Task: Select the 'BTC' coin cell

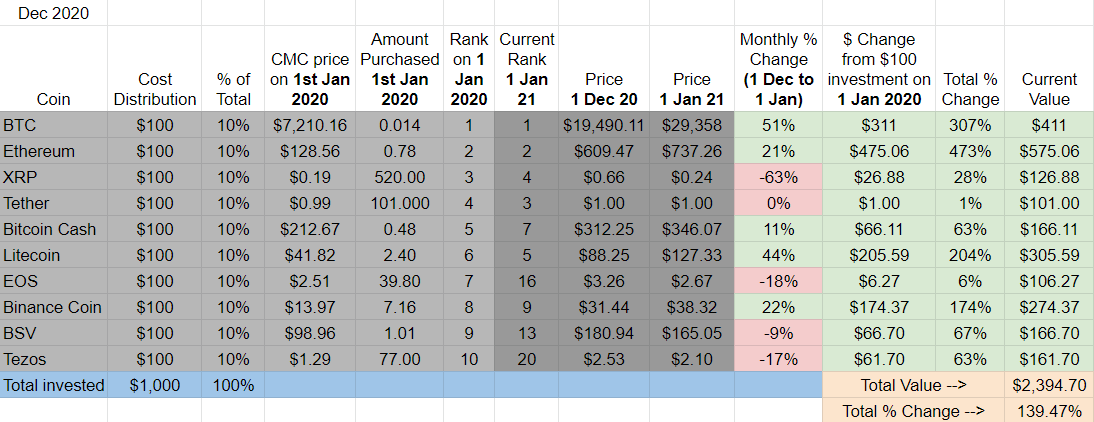Action: coord(54,125)
